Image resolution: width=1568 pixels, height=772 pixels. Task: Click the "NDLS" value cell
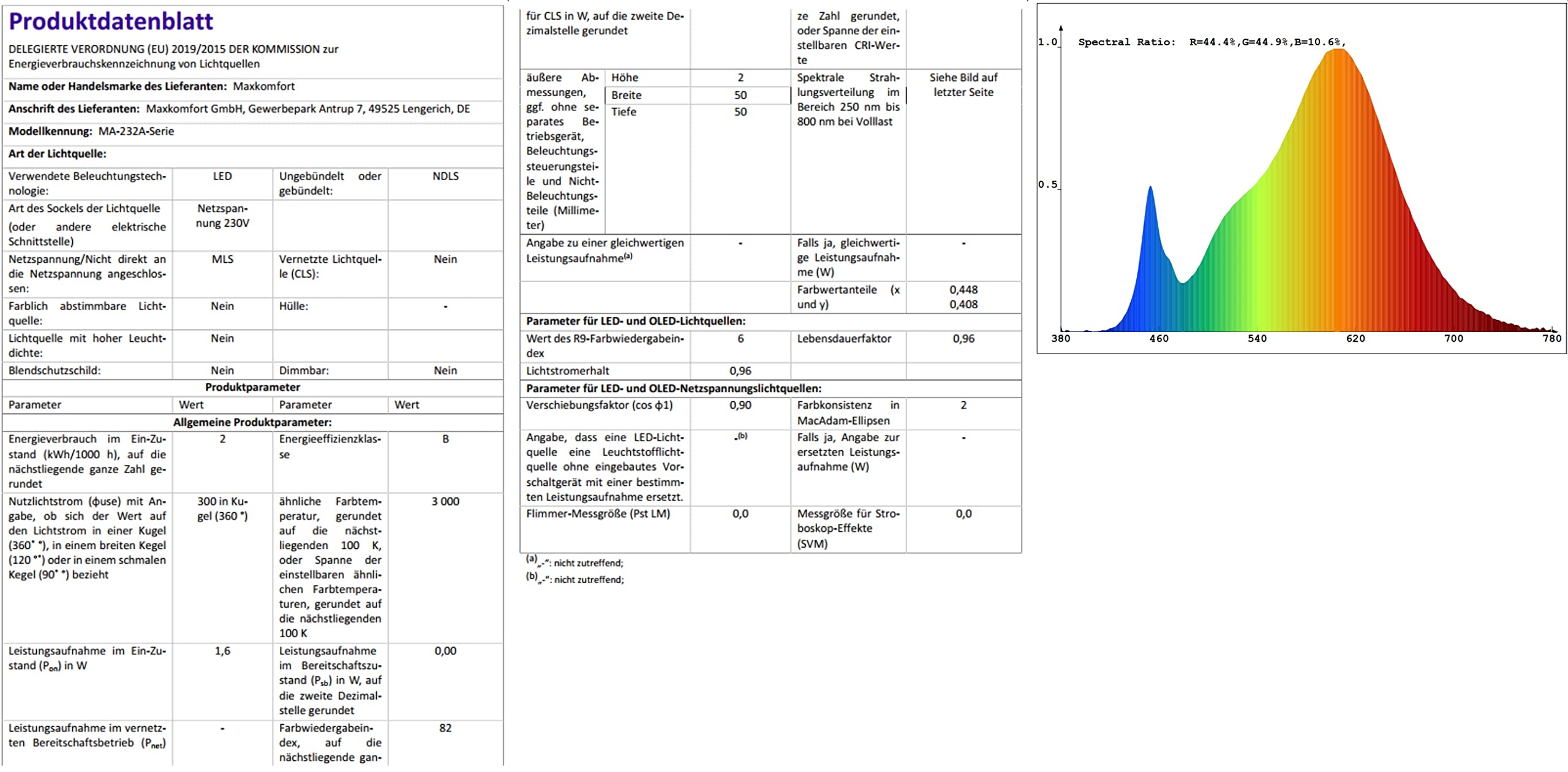pyautogui.click(x=445, y=176)
